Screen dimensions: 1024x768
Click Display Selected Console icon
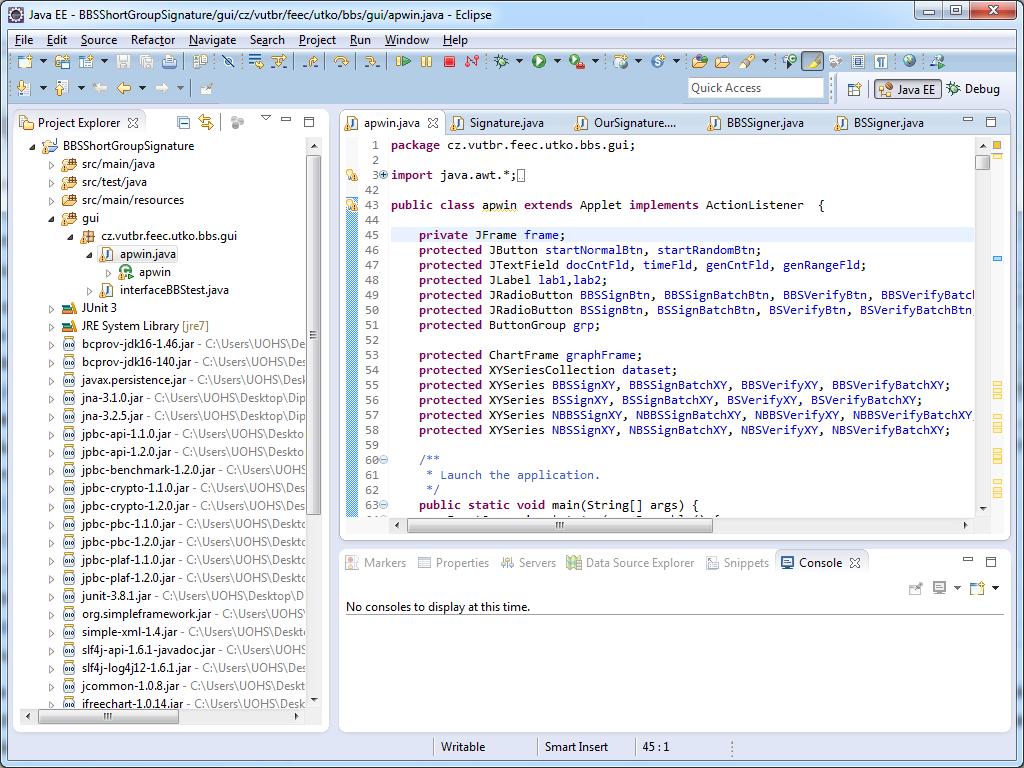click(x=939, y=588)
